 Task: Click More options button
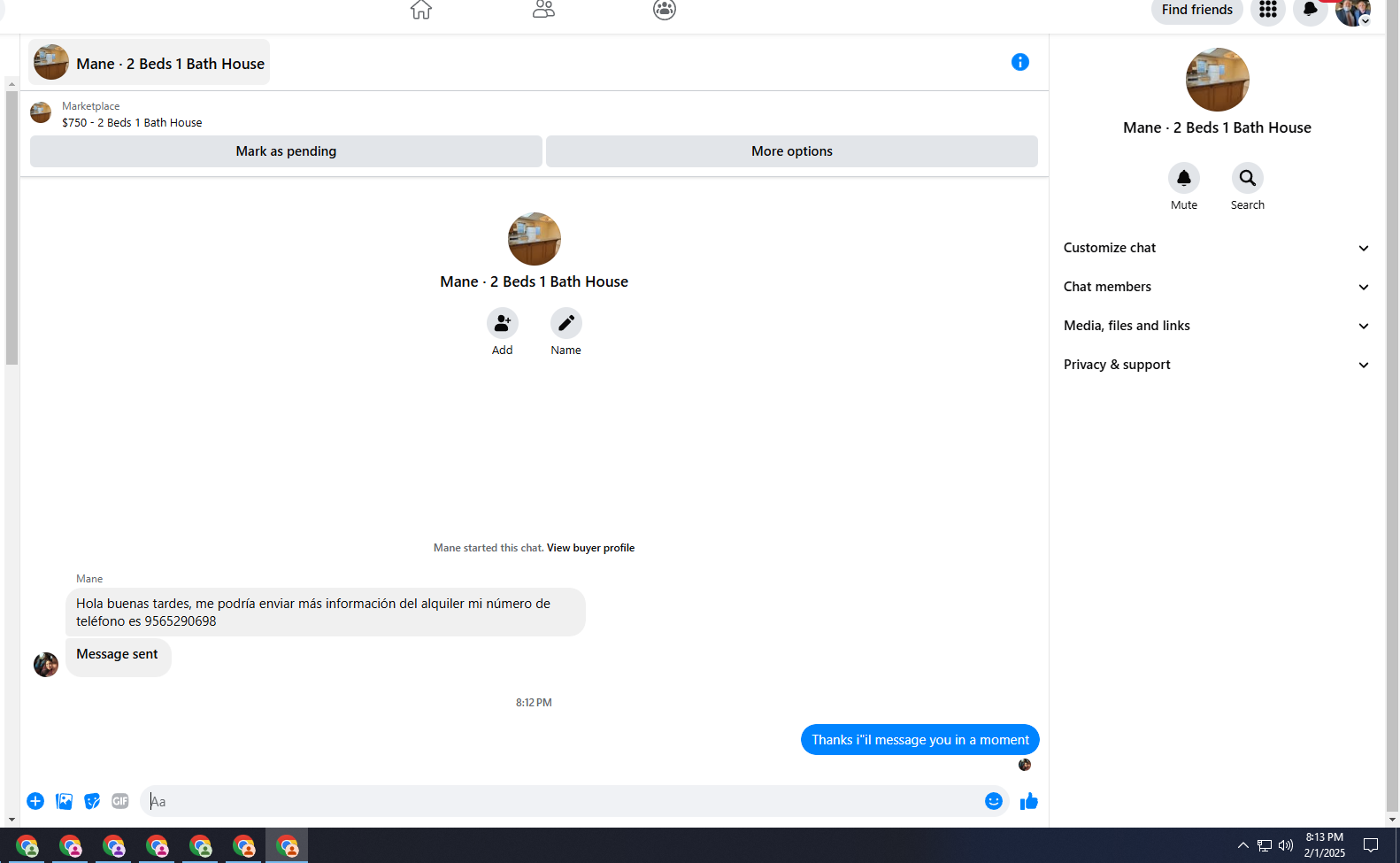[792, 151]
